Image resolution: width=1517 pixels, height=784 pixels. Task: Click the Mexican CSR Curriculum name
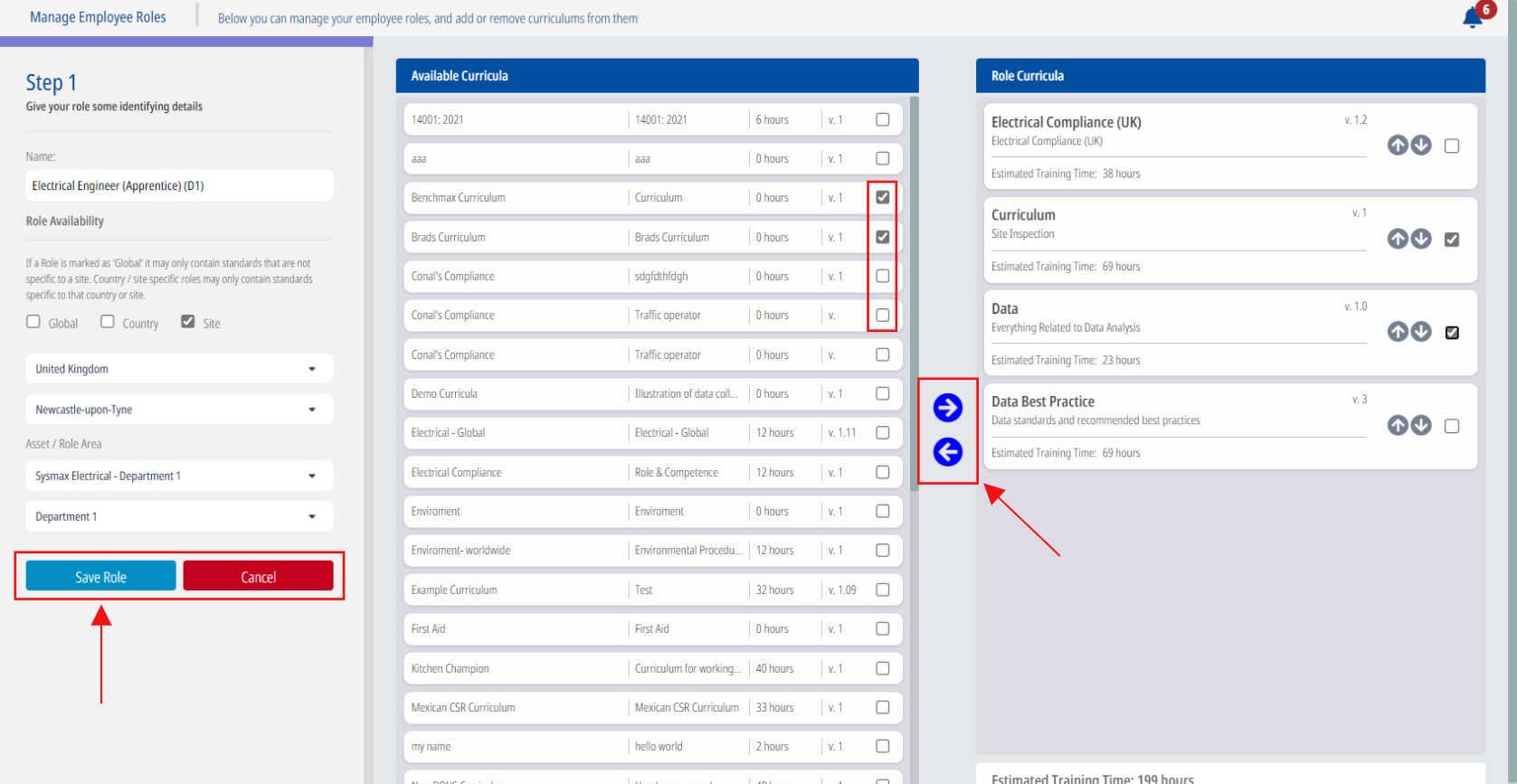pos(463,707)
